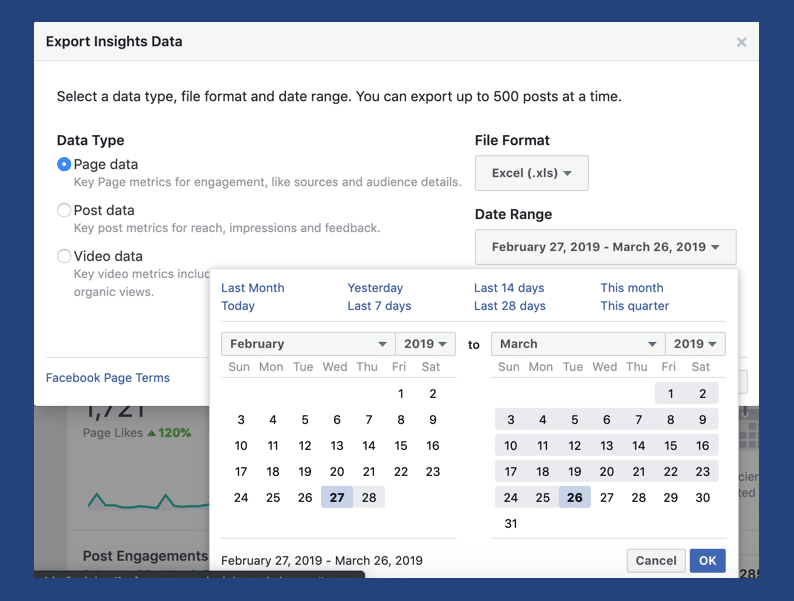This screenshot has width=794, height=601.
Task: Select the Page data radio button
Action: tap(64, 164)
